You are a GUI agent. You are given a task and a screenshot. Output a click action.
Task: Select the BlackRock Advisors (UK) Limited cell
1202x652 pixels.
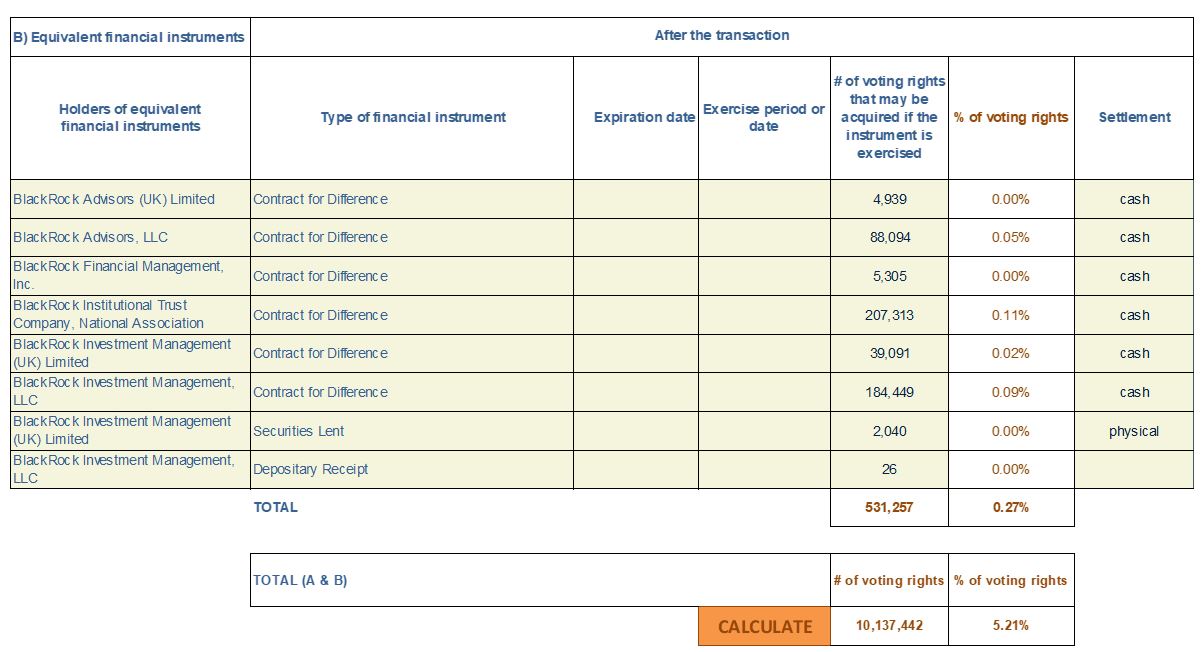pyautogui.click(x=130, y=199)
